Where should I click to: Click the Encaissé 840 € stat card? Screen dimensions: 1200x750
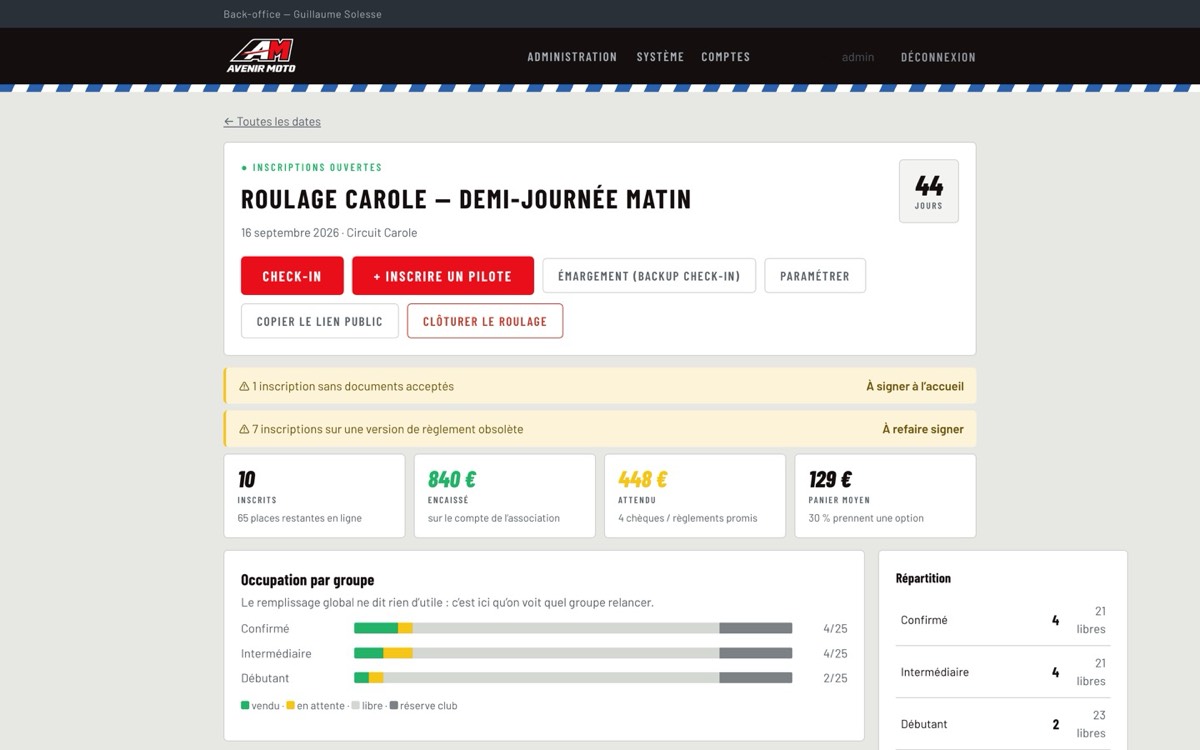[505, 496]
